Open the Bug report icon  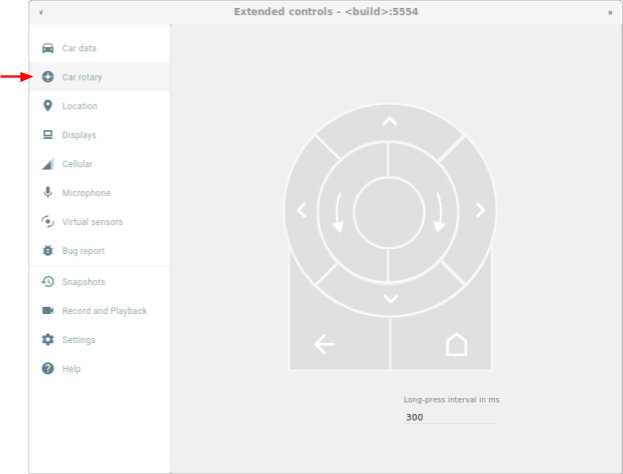(x=48, y=251)
